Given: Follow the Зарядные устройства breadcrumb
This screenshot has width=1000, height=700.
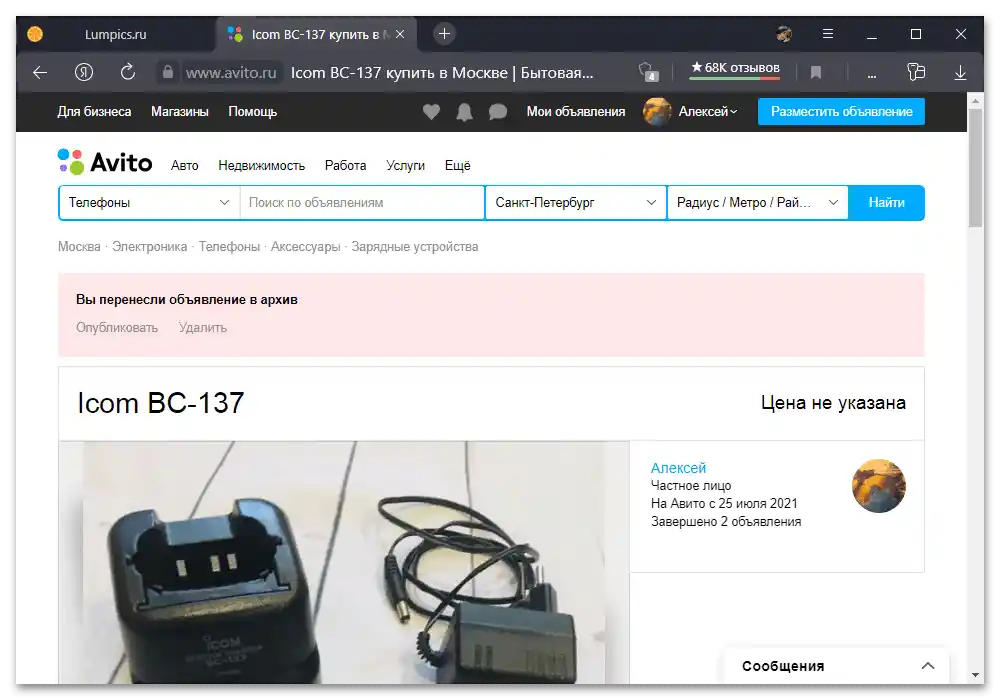Looking at the screenshot, I should click(x=415, y=247).
